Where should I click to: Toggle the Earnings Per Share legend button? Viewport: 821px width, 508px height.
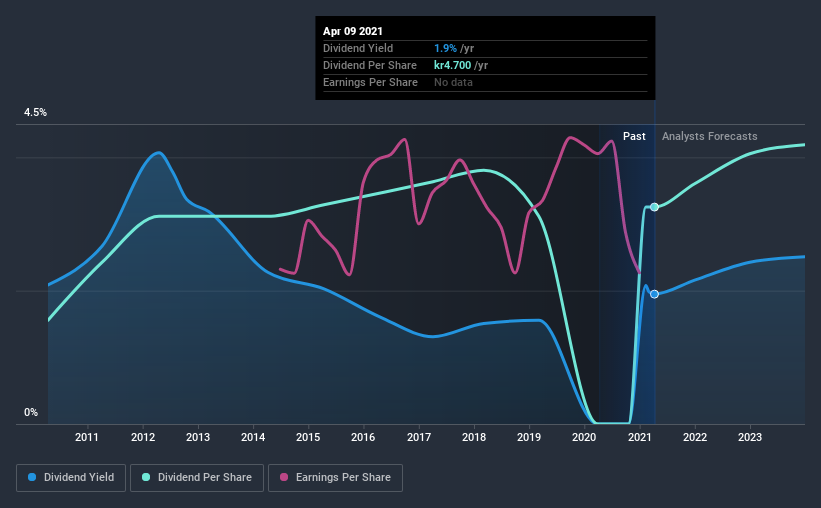pos(336,478)
